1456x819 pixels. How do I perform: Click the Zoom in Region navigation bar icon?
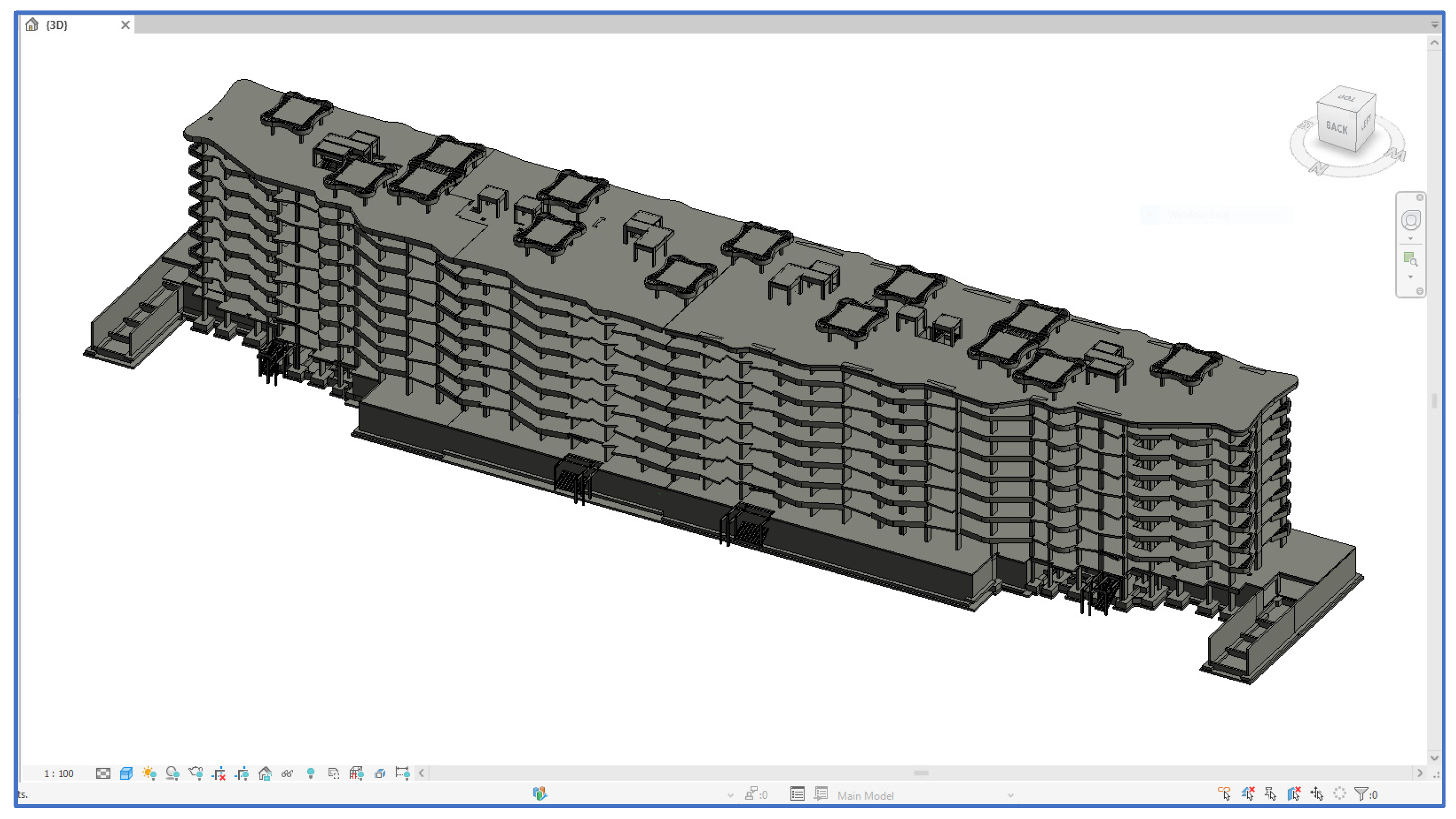(1410, 260)
